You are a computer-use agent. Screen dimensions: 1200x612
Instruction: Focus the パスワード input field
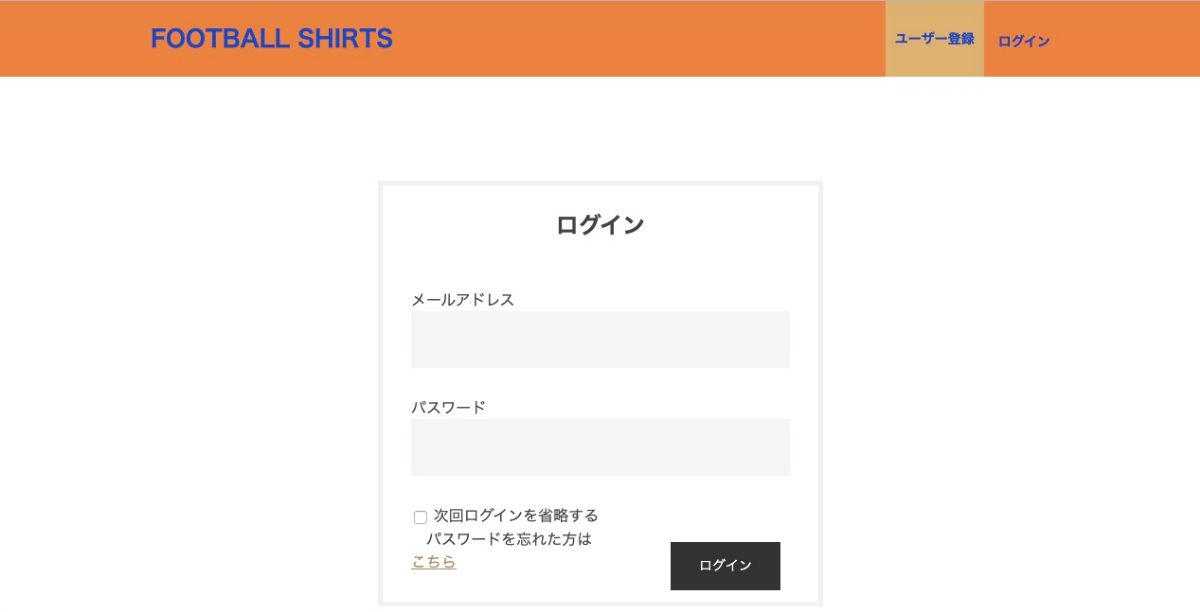tap(600, 447)
